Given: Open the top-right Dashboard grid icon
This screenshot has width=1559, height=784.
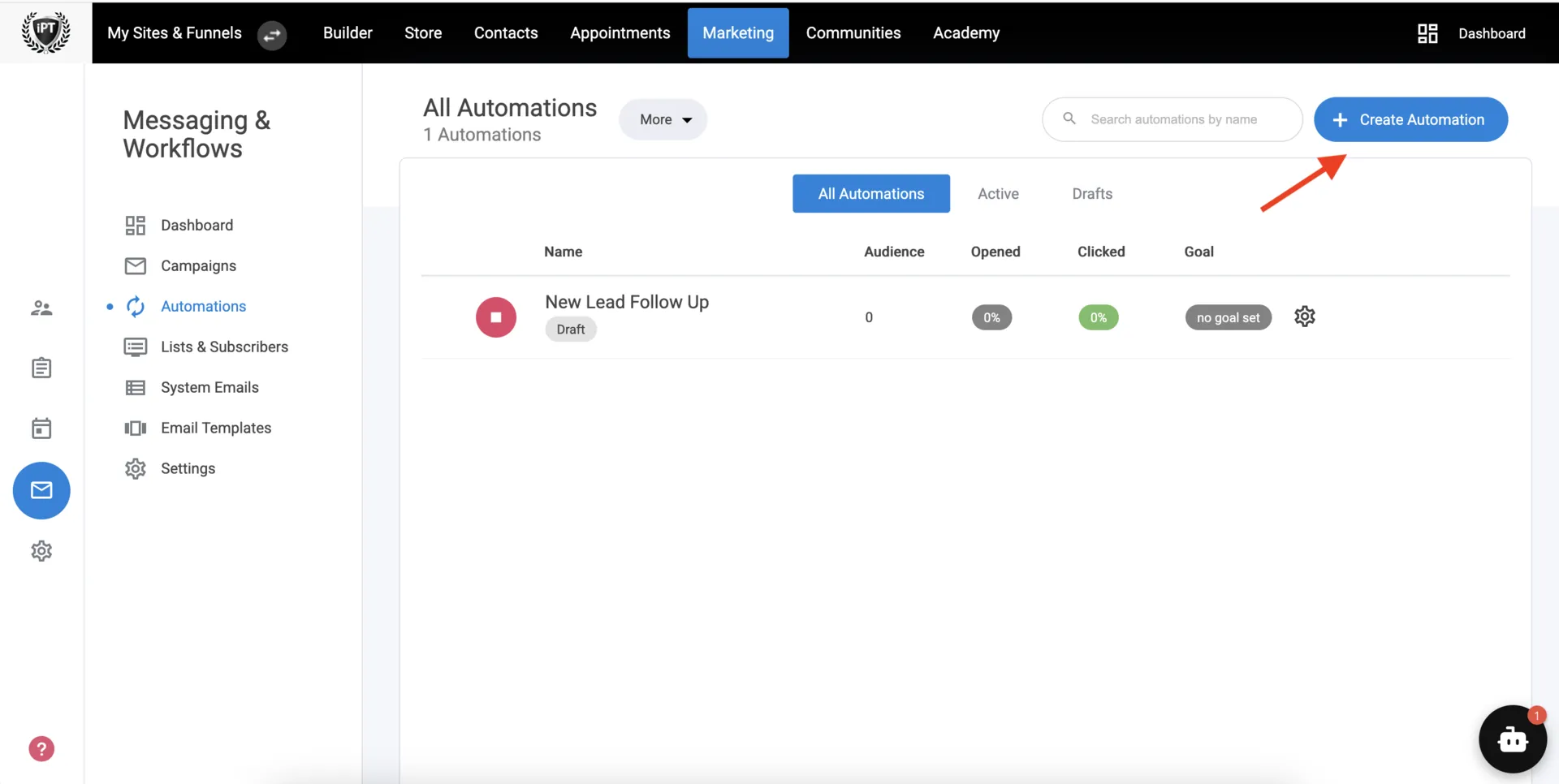Looking at the screenshot, I should tap(1427, 33).
